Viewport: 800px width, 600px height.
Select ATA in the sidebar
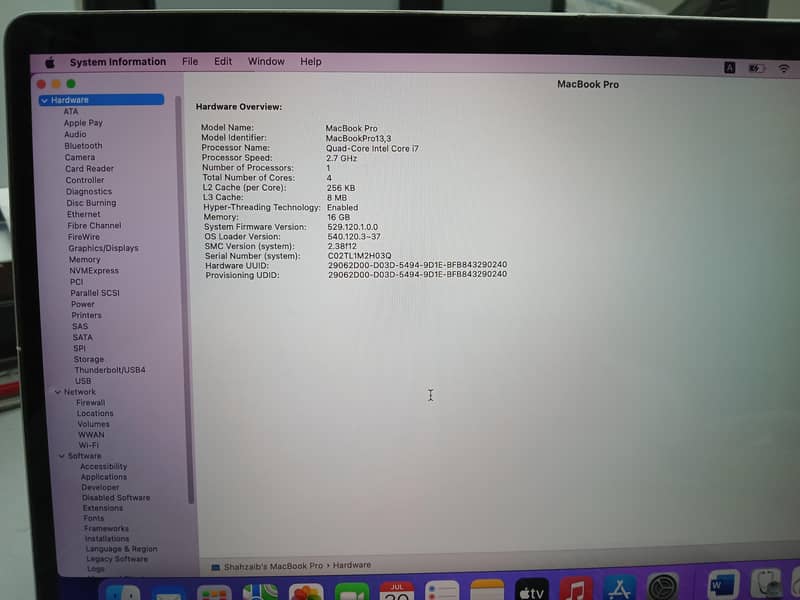pos(71,111)
